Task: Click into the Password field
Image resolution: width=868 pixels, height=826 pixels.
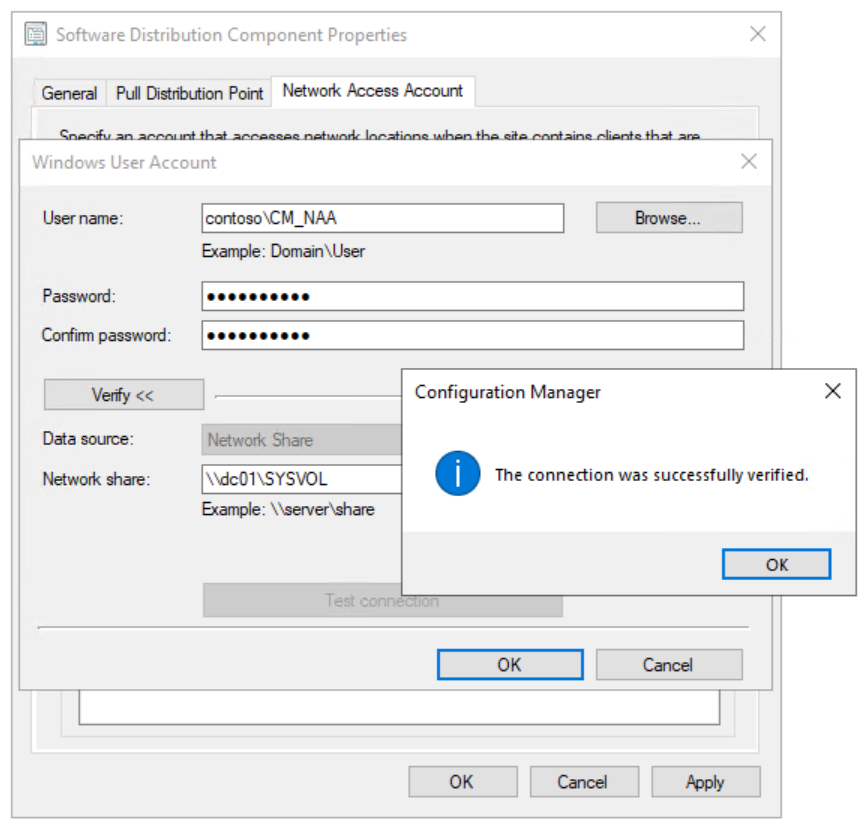Action: (472, 296)
